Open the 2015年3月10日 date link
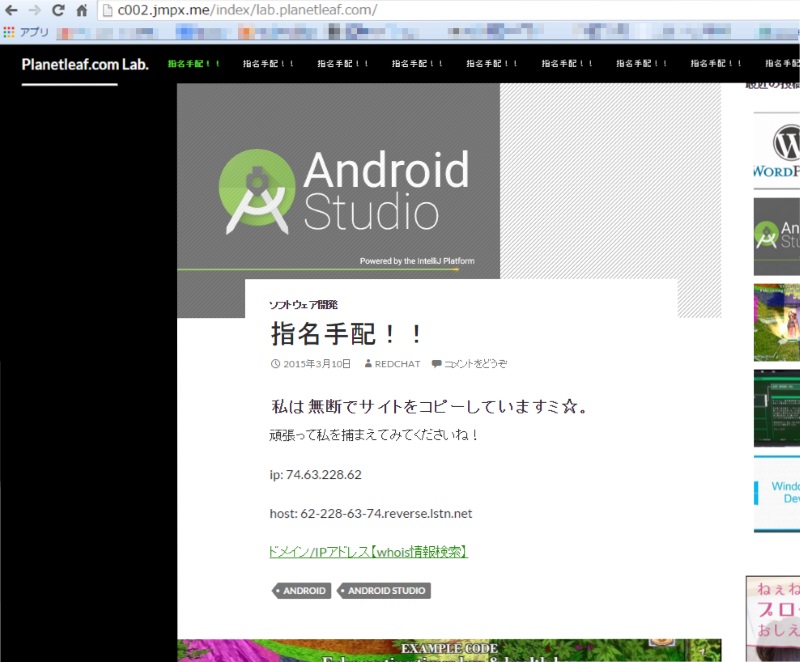The image size is (800, 662). coord(317,364)
